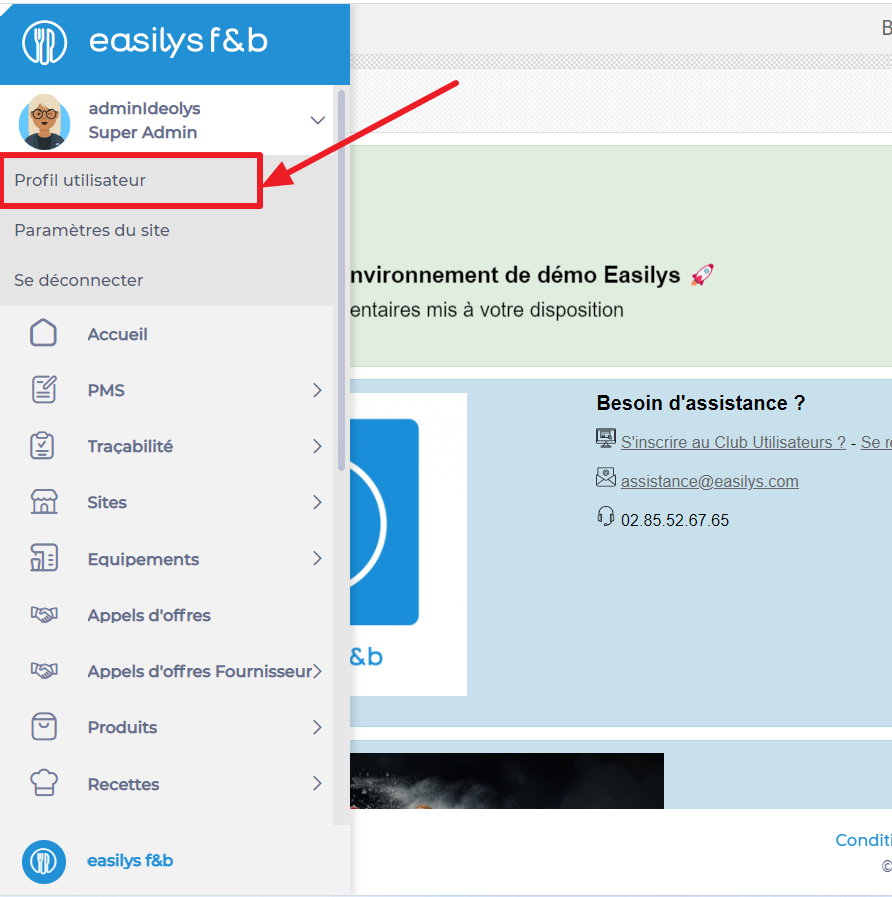Click the Appels d'offres handshake icon
This screenshot has height=897, width=892.
point(44,614)
